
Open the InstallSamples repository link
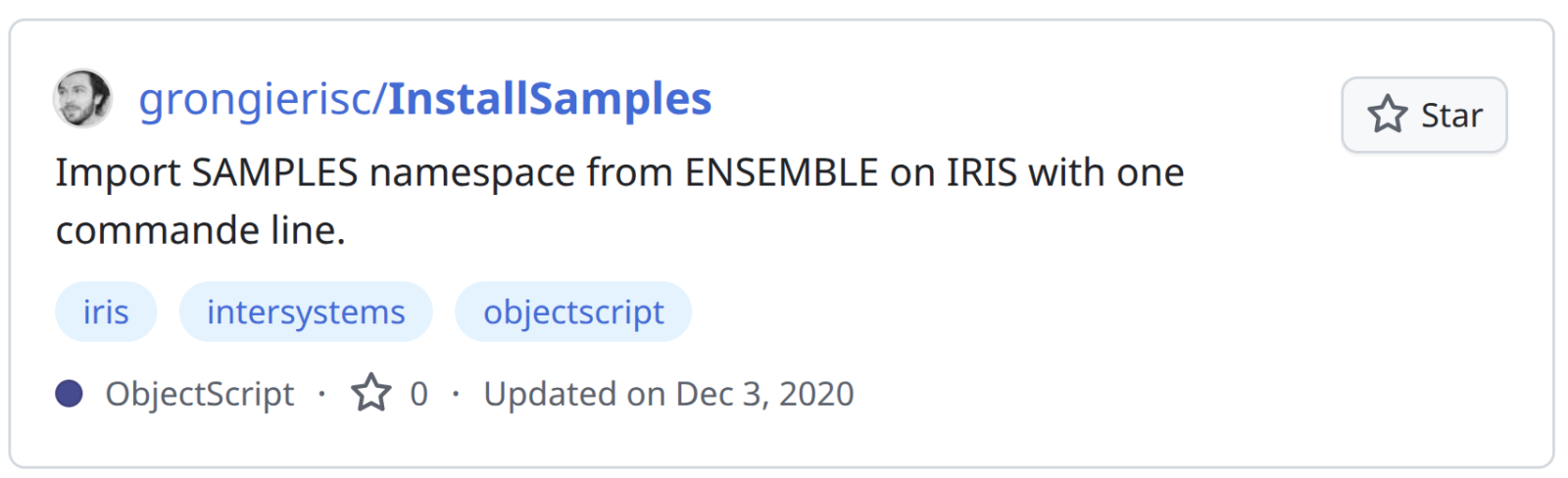(x=550, y=100)
